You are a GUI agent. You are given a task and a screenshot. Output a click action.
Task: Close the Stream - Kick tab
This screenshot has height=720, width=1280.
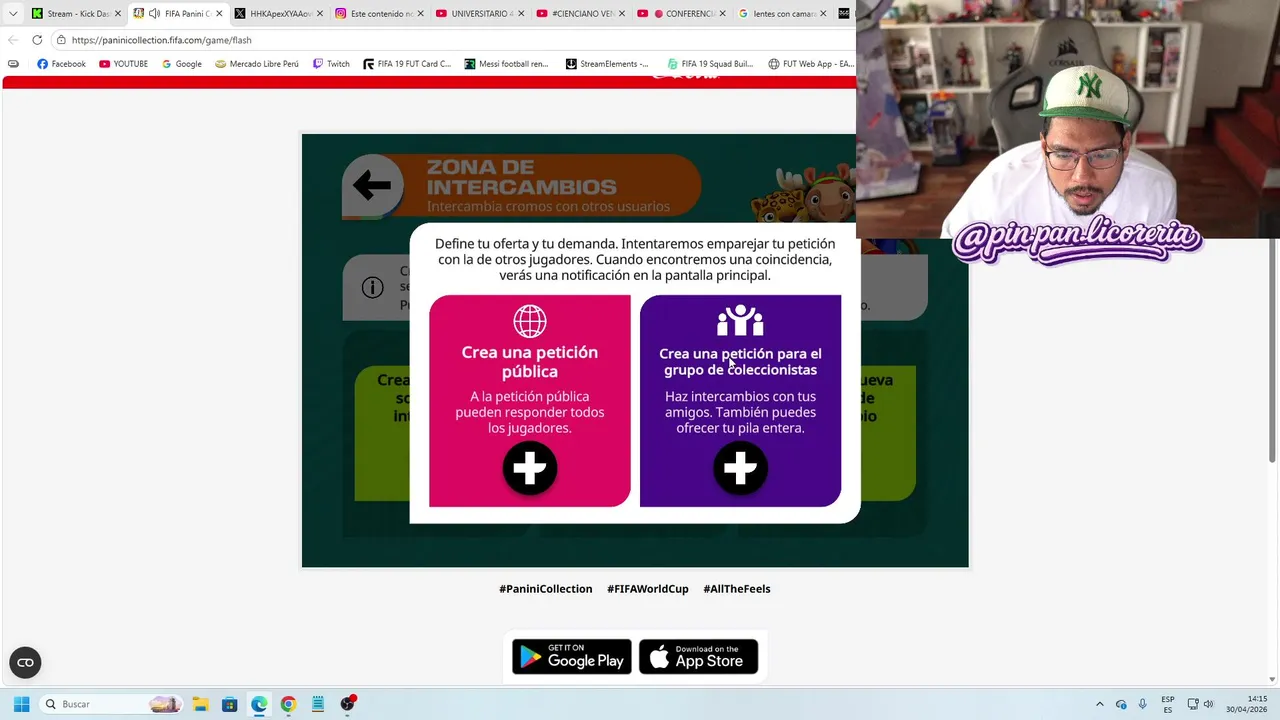117,14
